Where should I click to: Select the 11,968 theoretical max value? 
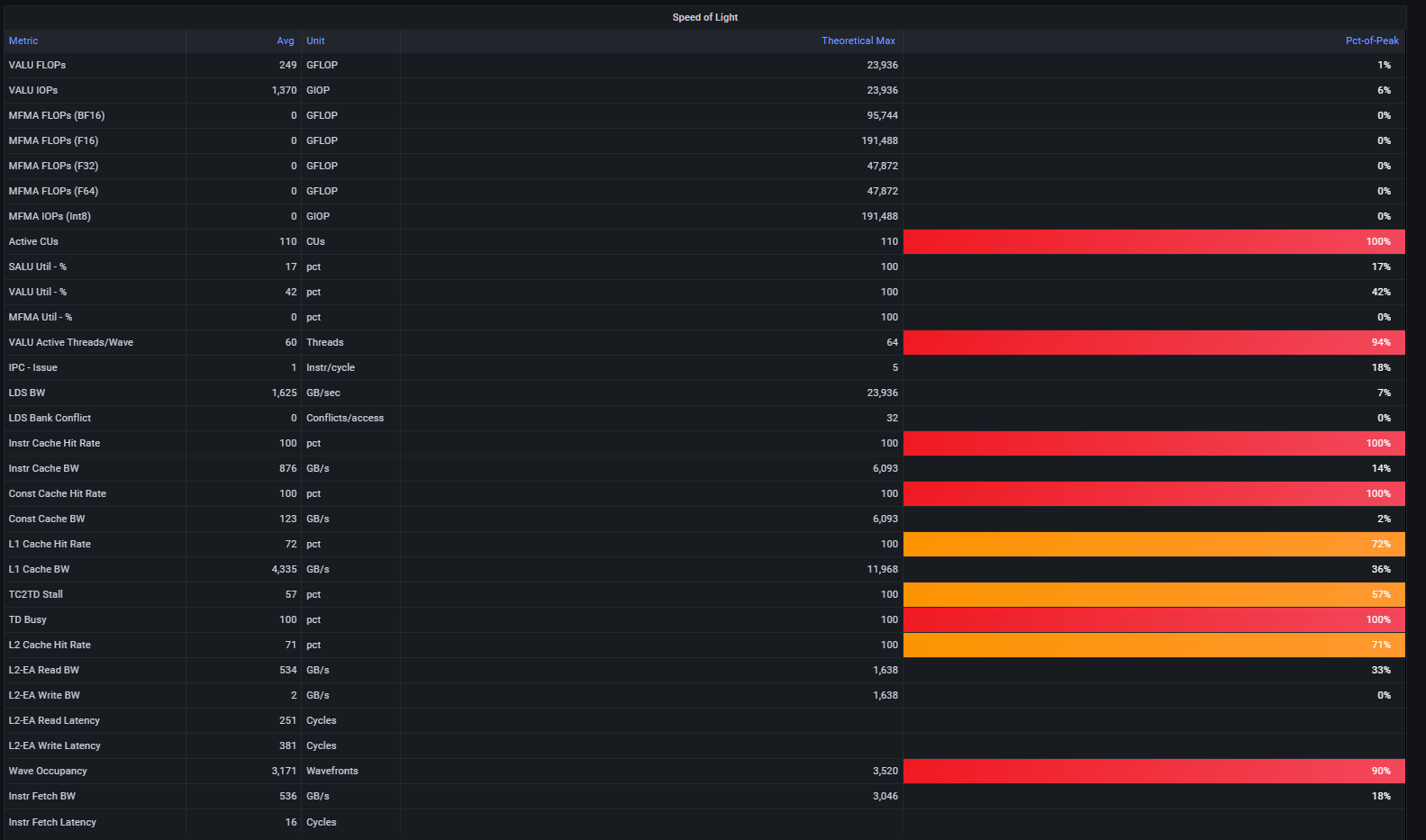pos(882,569)
